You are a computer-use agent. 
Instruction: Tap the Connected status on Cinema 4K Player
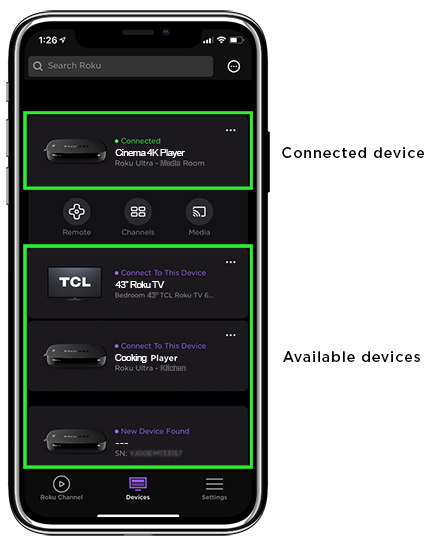coord(138,141)
